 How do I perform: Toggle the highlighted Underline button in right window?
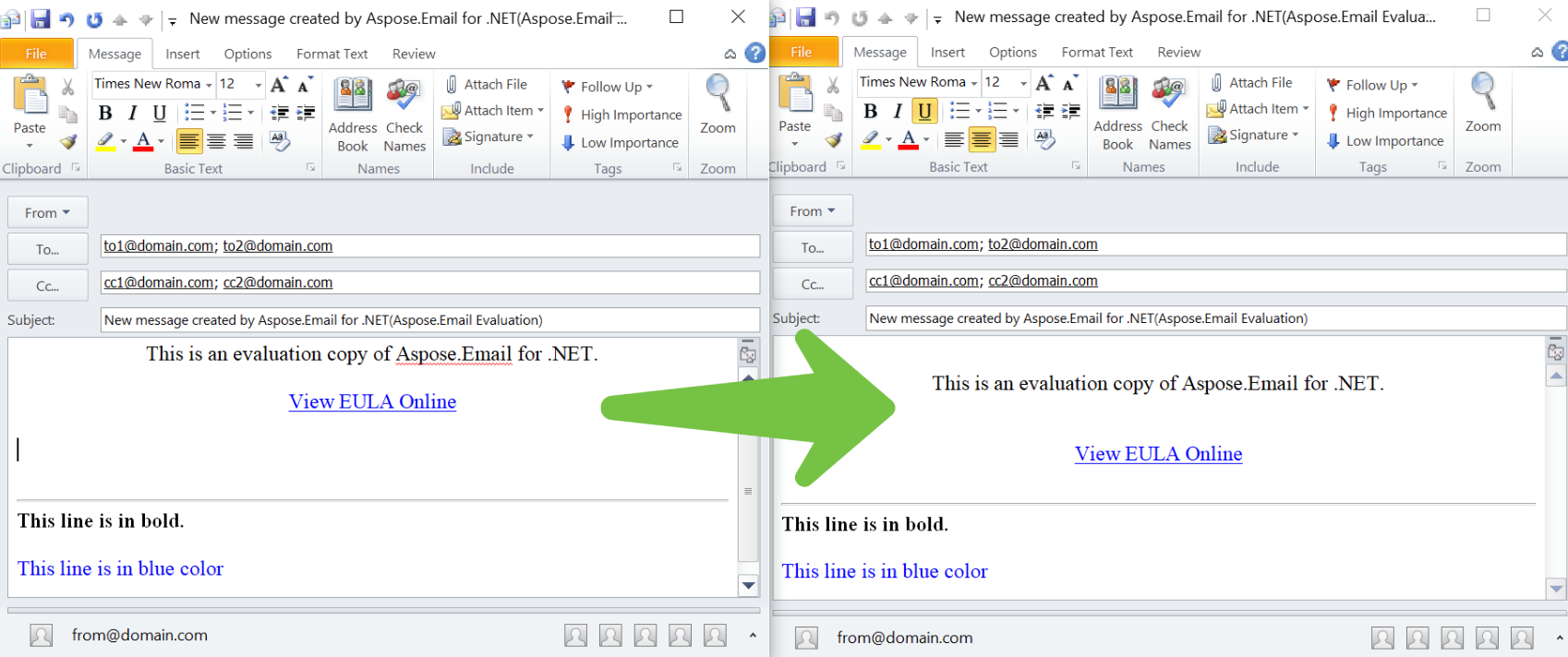924,112
